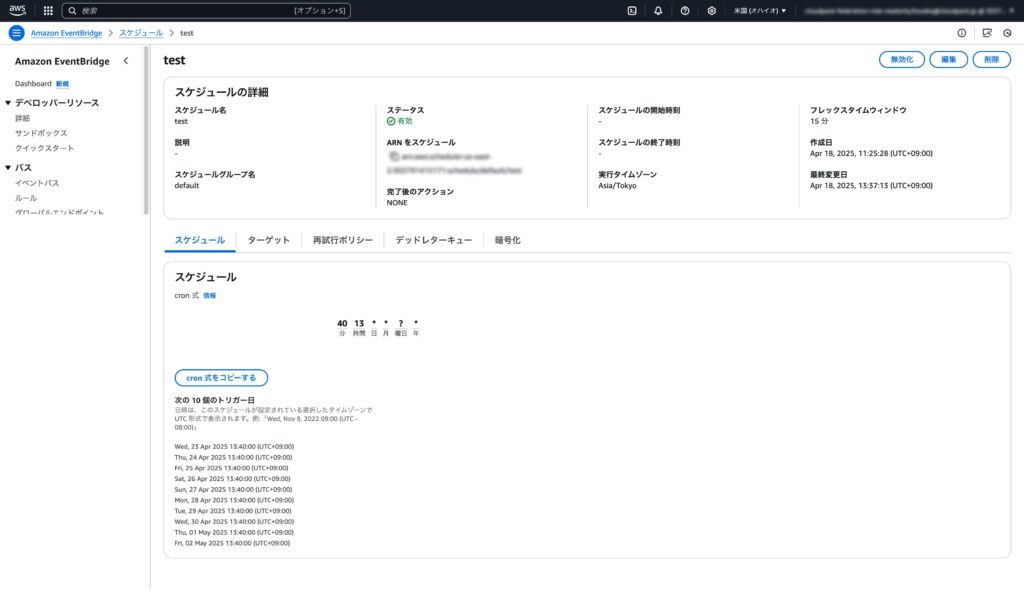Open the AWS home logo

point(18,10)
